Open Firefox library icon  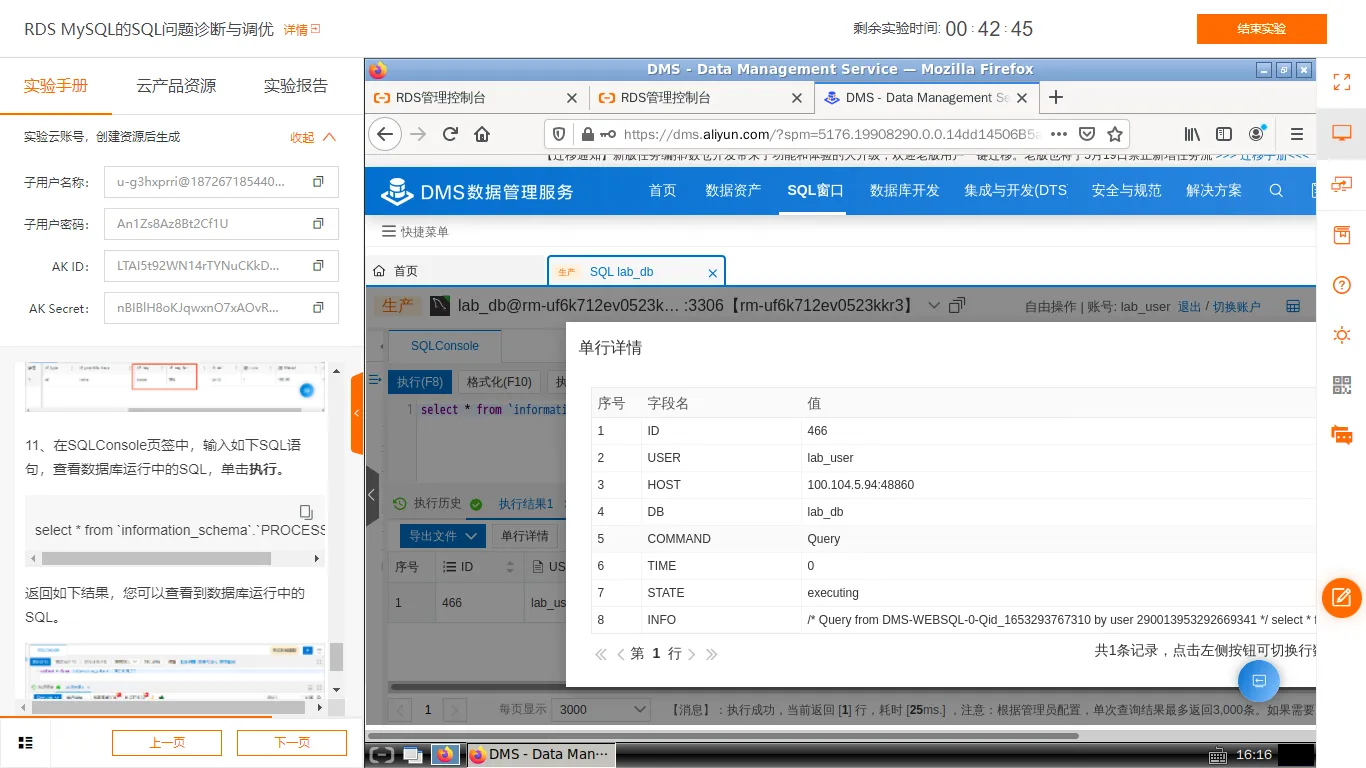click(1192, 134)
